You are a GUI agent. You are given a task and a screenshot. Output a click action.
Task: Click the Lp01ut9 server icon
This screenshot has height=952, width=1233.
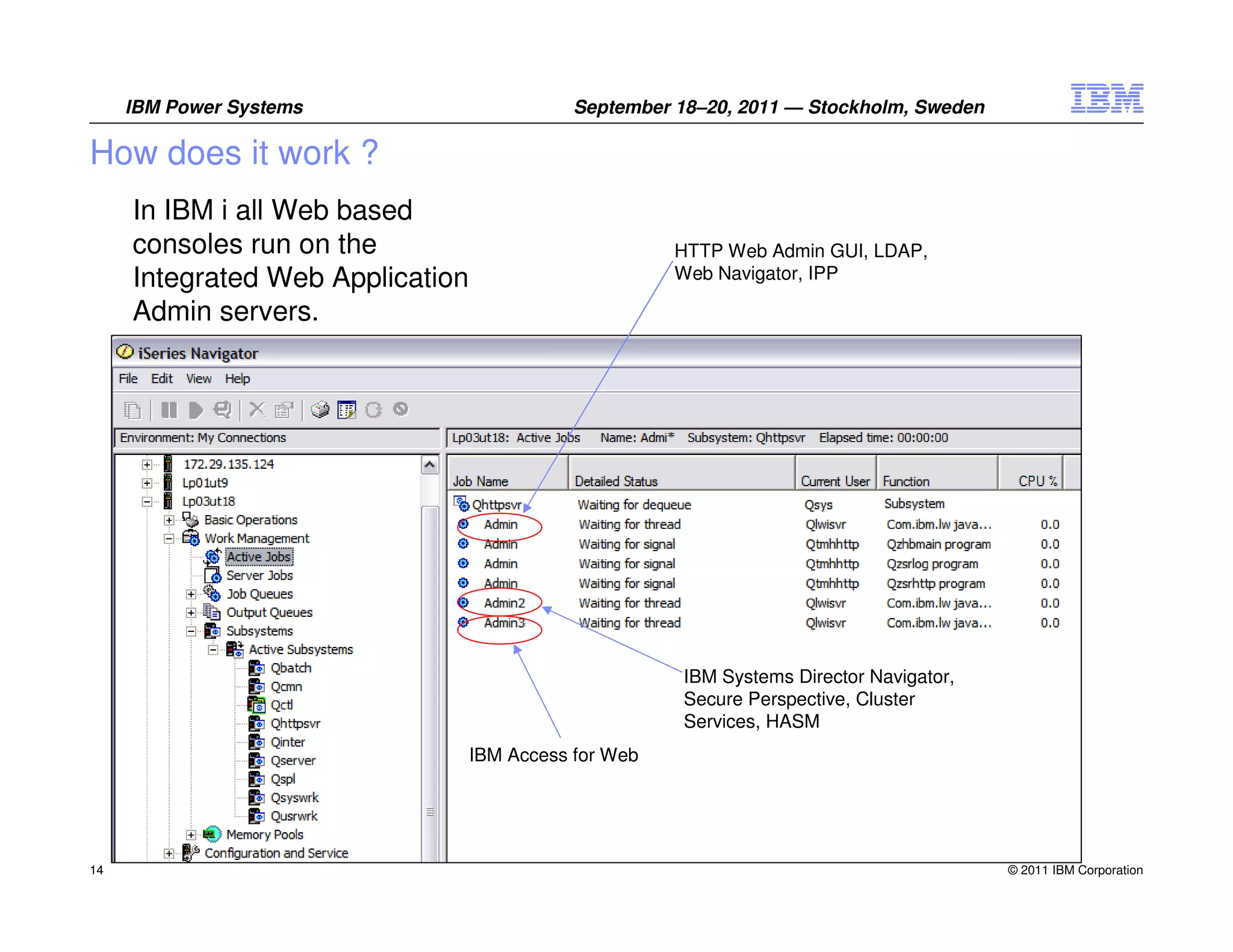coord(169,483)
